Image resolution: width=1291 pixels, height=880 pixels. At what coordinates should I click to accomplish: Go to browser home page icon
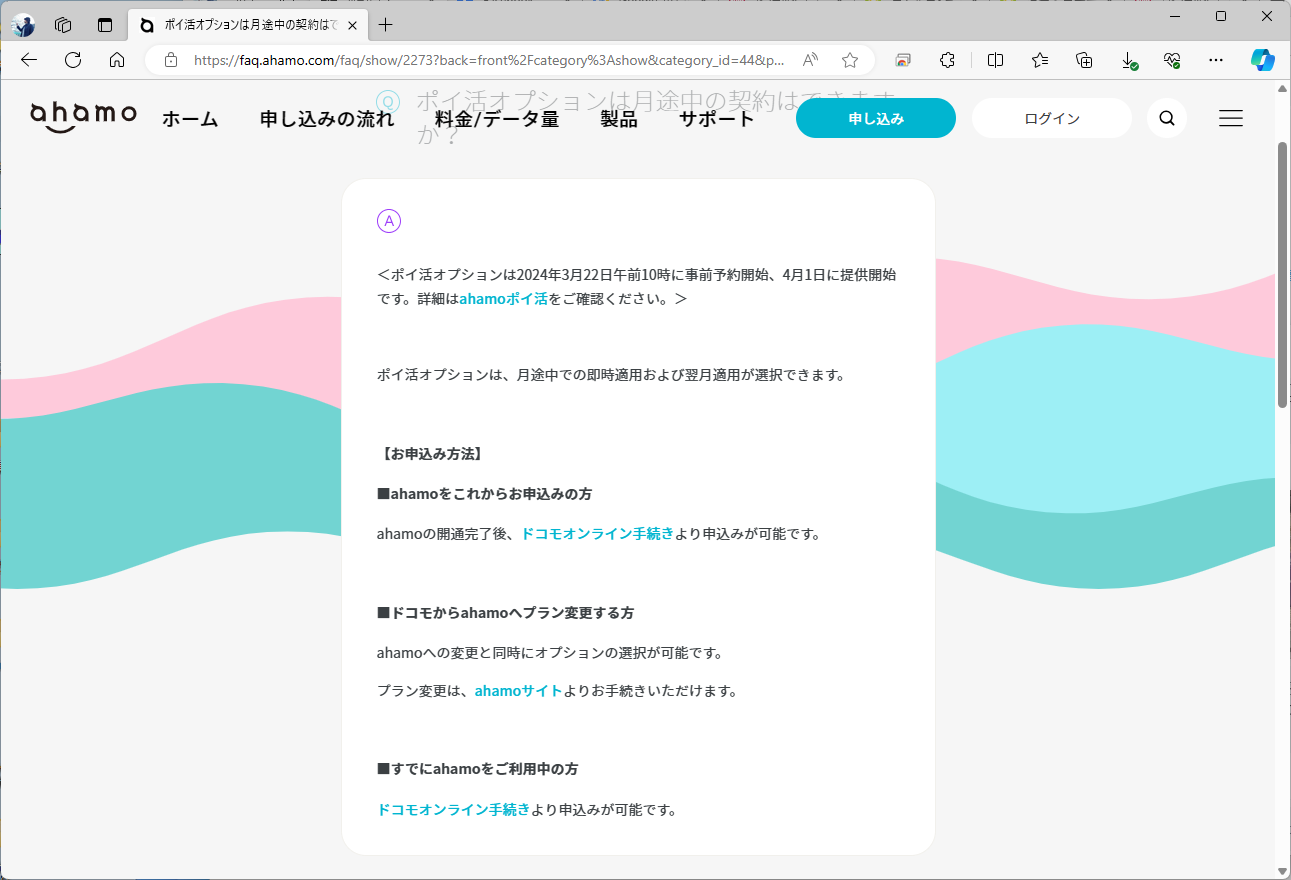[117, 60]
